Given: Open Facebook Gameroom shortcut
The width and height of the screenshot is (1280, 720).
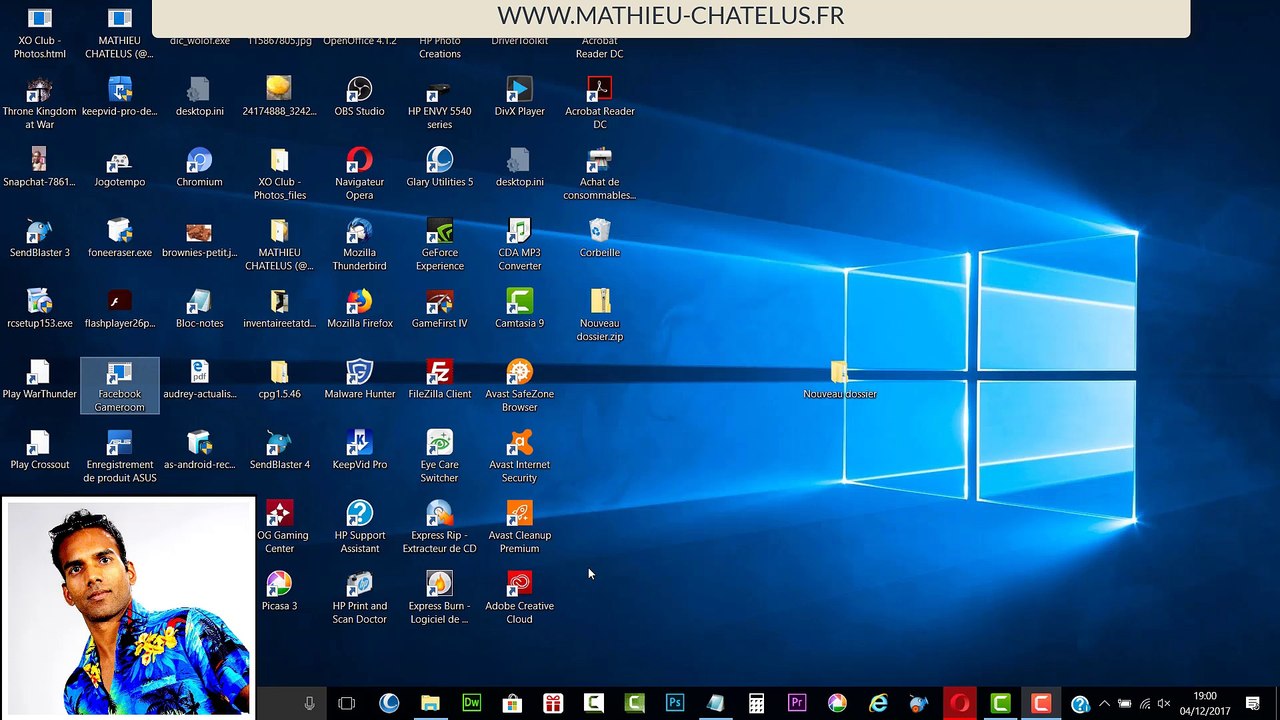Looking at the screenshot, I should click(119, 386).
